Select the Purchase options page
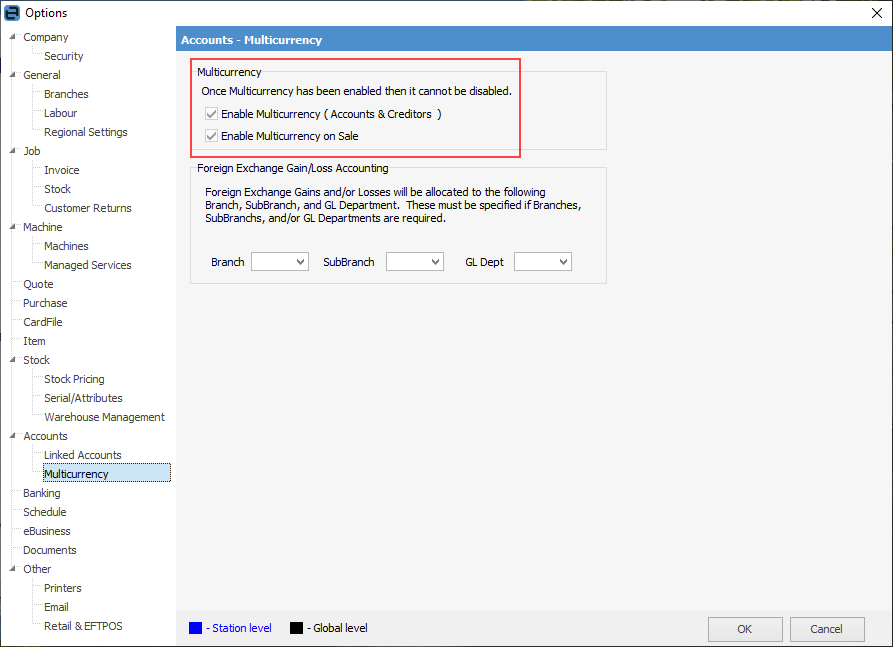Viewport: 893px width, 647px height. pyautogui.click(x=45, y=303)
